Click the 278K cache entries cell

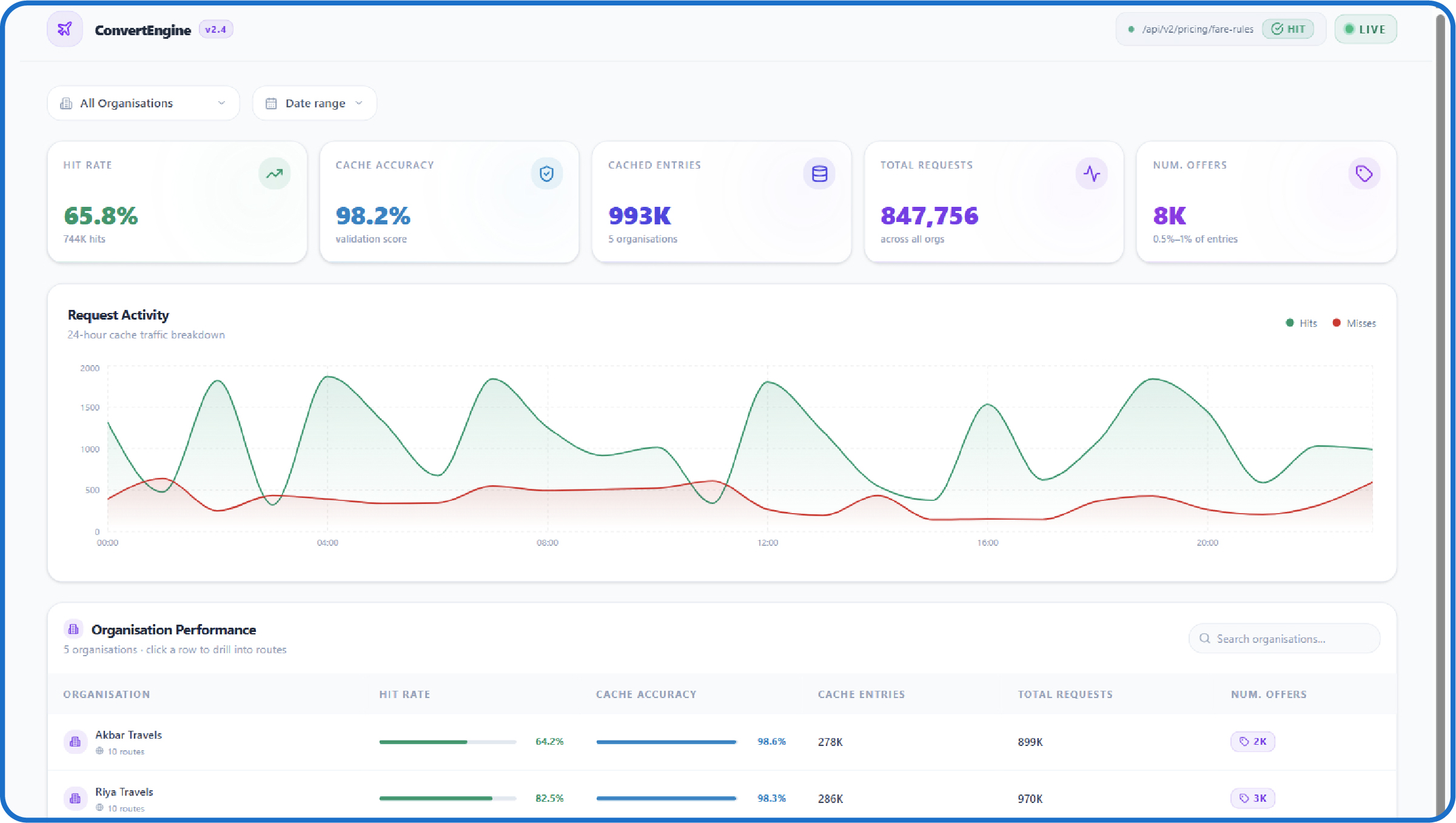(x=830, y=742)
